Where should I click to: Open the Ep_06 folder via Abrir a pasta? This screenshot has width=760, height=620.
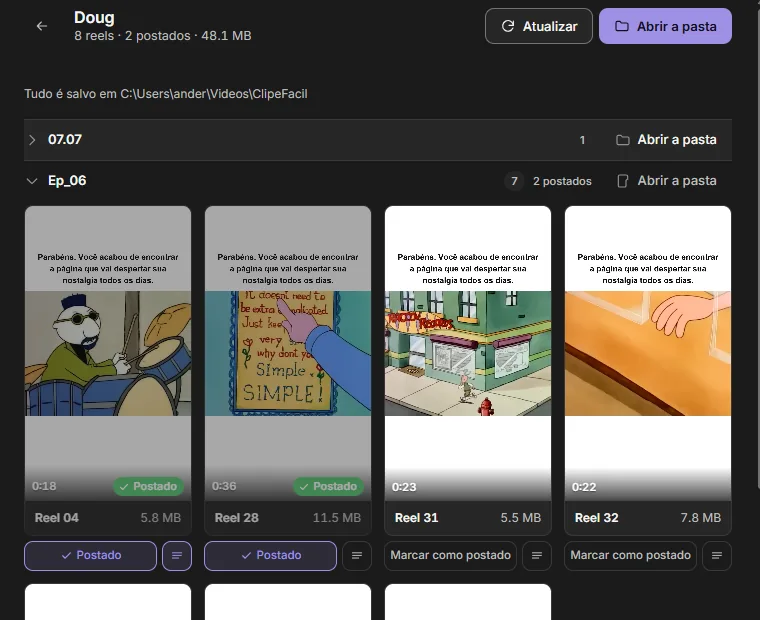(666, 181)
